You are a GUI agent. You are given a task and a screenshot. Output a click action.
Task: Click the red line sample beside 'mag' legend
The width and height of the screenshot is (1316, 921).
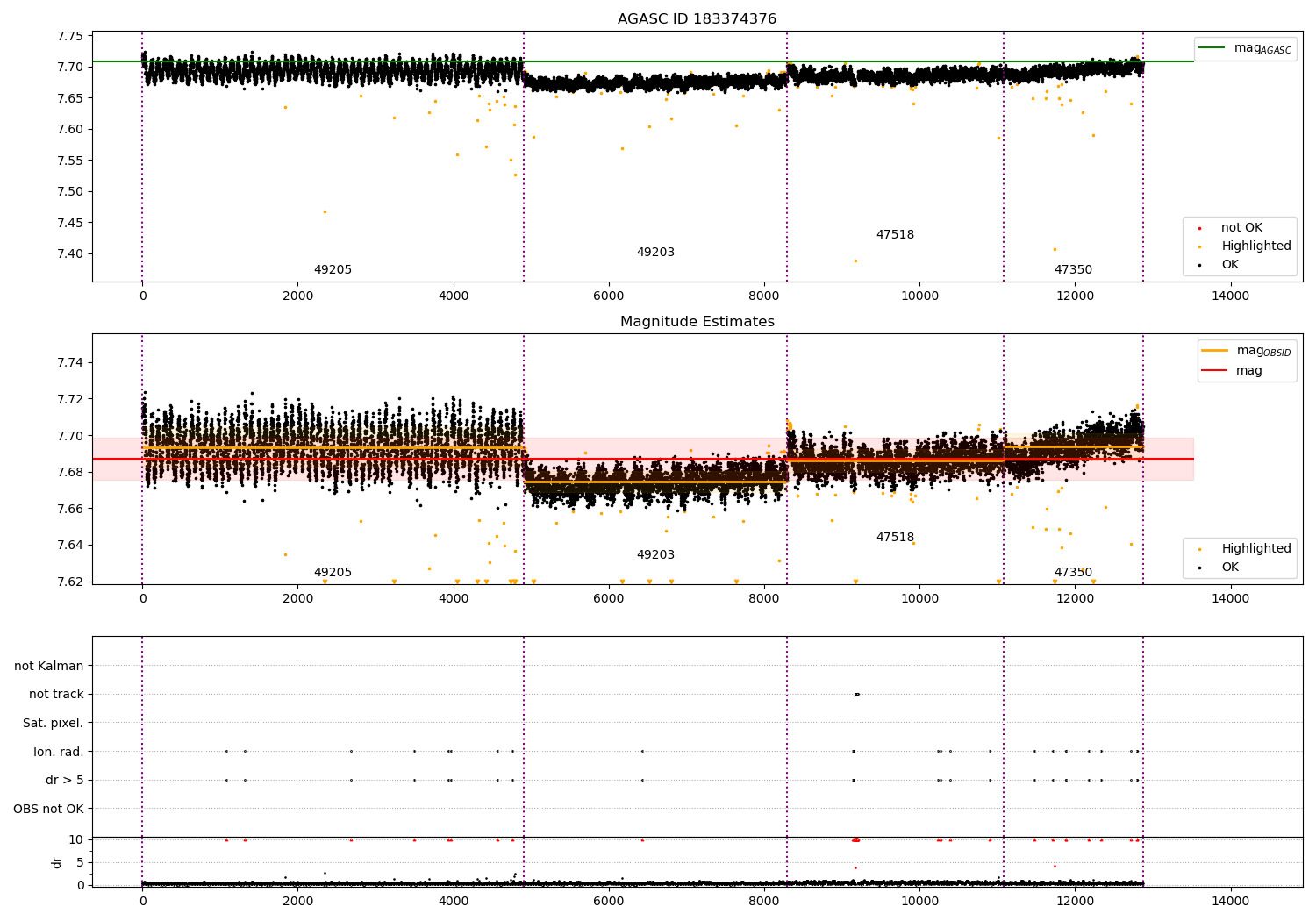(1215, 371)
